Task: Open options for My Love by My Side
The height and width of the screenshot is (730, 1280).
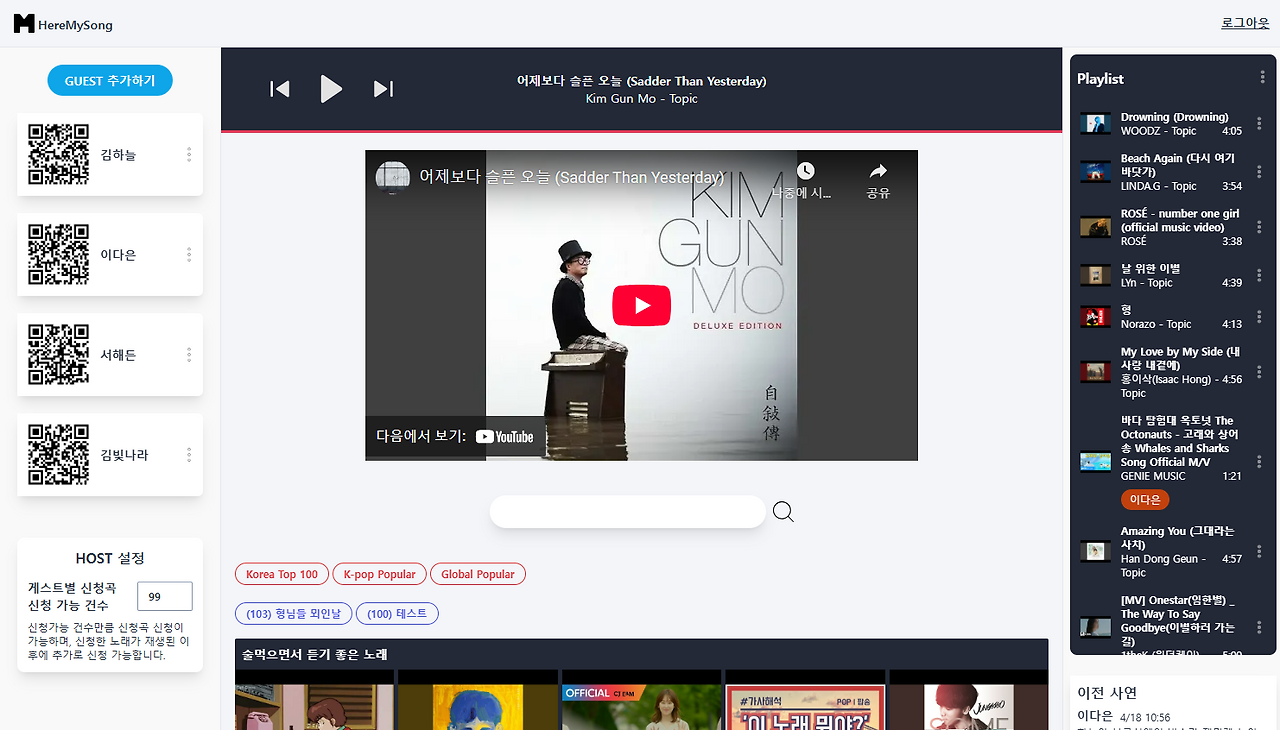Action: pos(1259,372)
